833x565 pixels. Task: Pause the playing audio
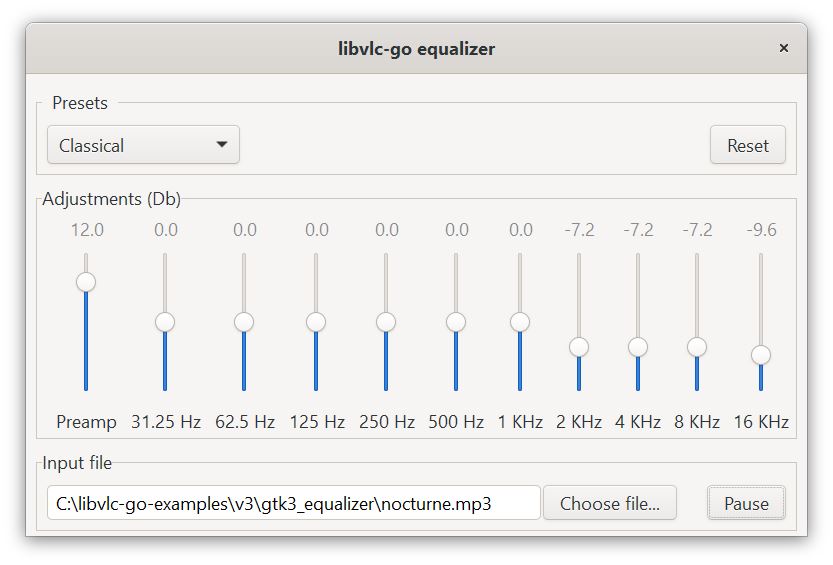click(x=746, y=503)
